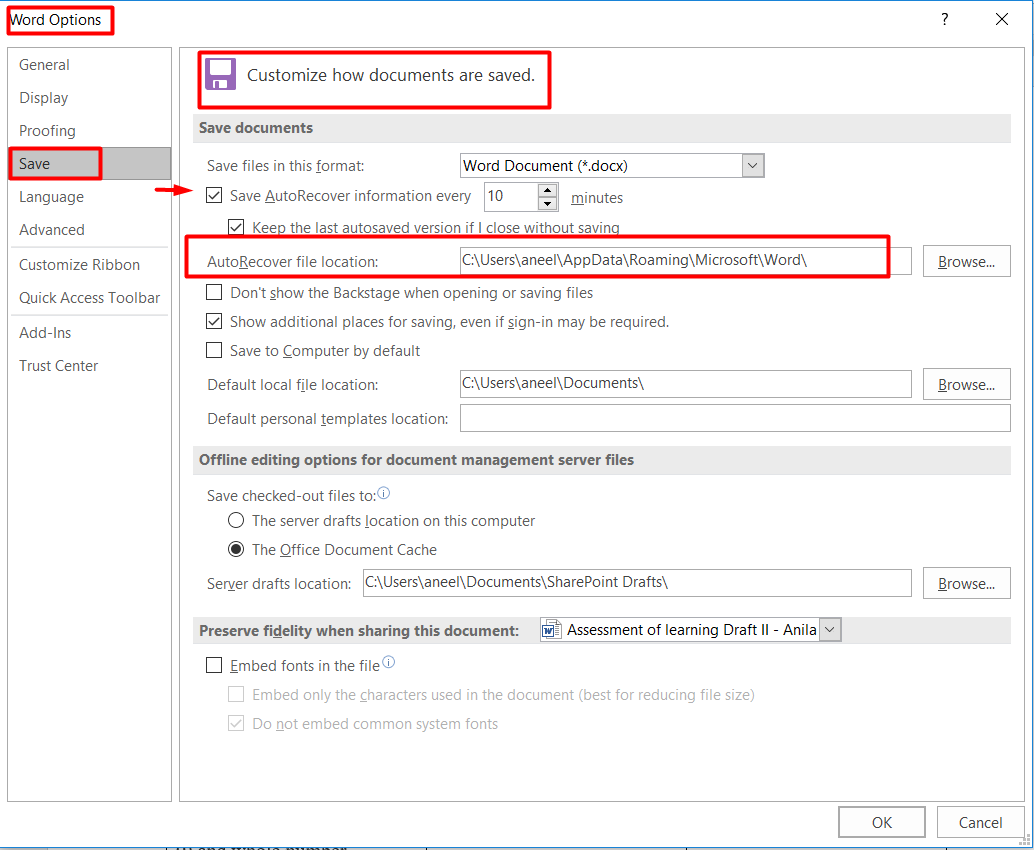Open the help question mark button
The height and width of the screenshot is (850, 1034).
pyautogui.click(x=945, y=19)
